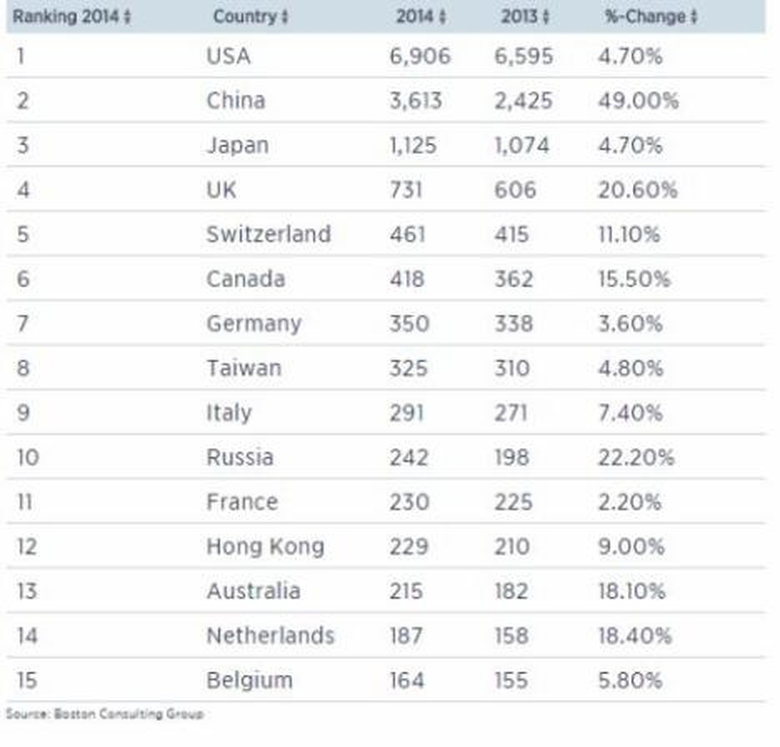Viewport: 780px width, 747px height.
Task: Click sort arrows beside 2014 column header
Action: [x=443, y=18]
